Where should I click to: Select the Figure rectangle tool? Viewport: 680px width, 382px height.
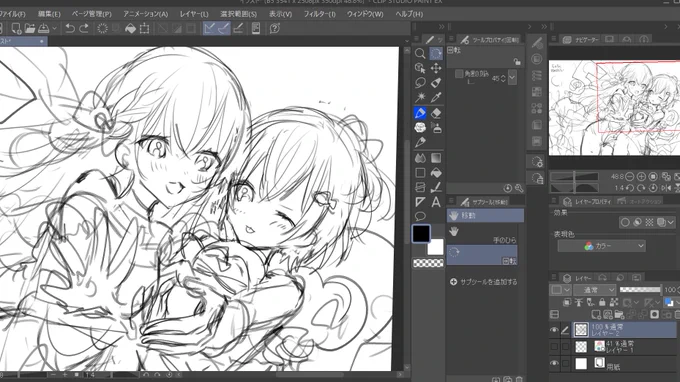(x=420, y=173)
